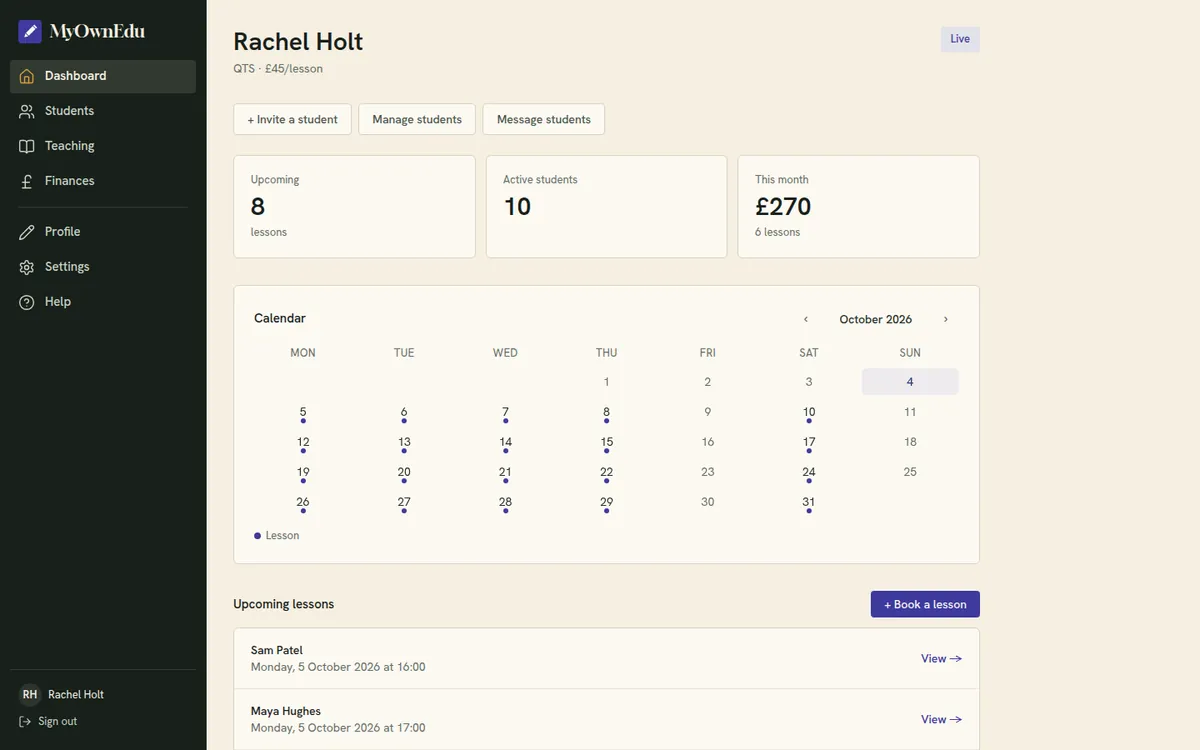
Task: Open the Settings menu item
Action: tap(103, 267)
